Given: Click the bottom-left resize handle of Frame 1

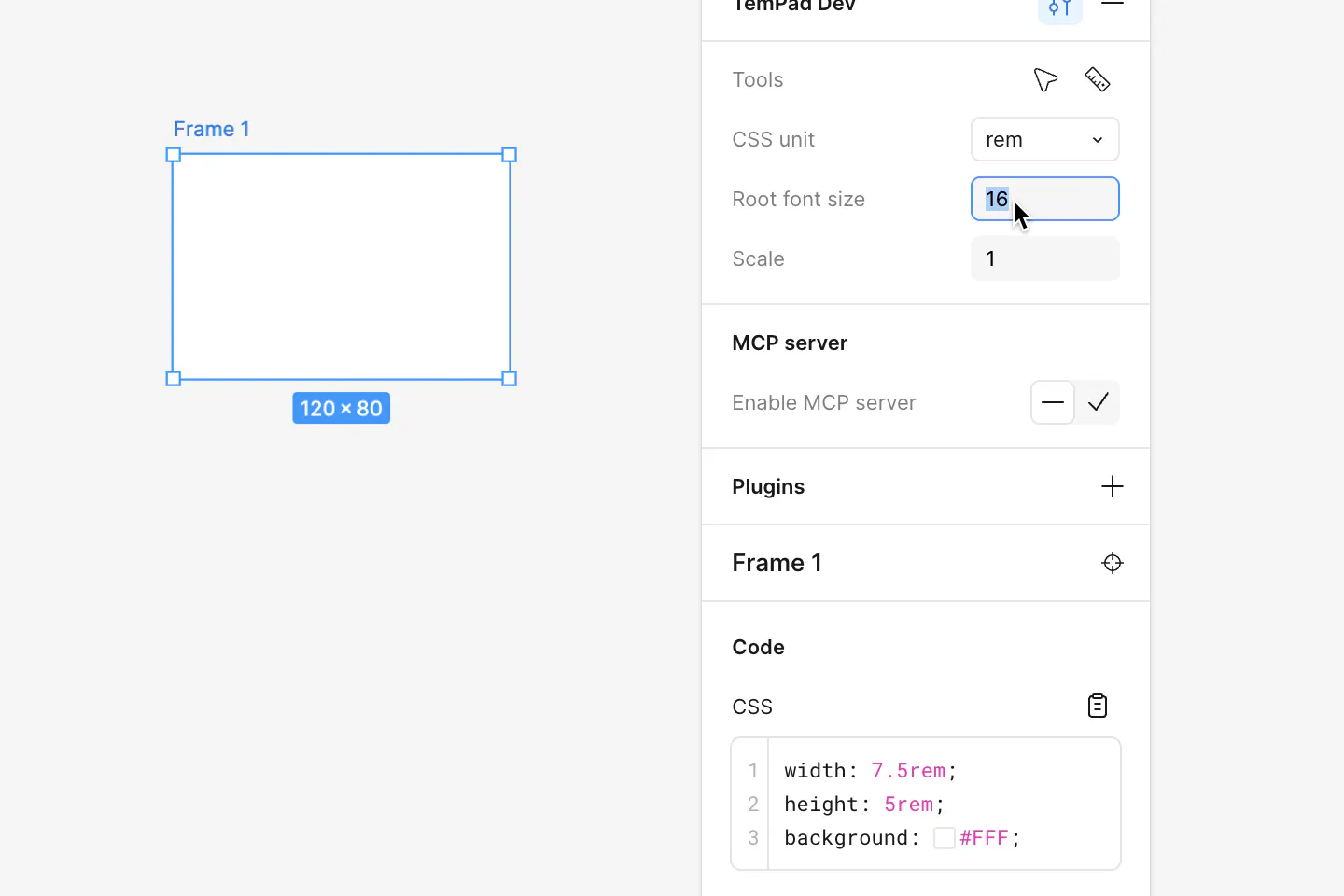Looking at the screenshot, I should (x=173, y=379).
